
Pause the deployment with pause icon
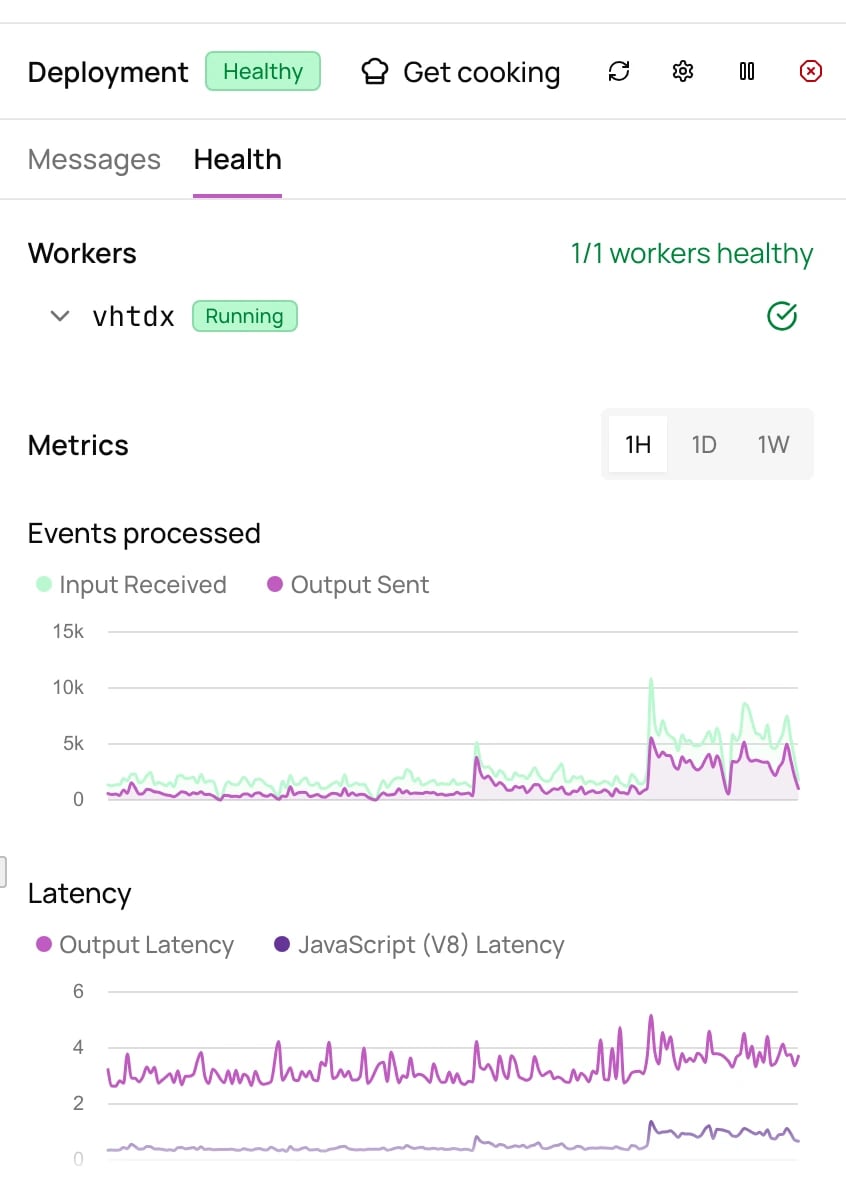[747, 71]
